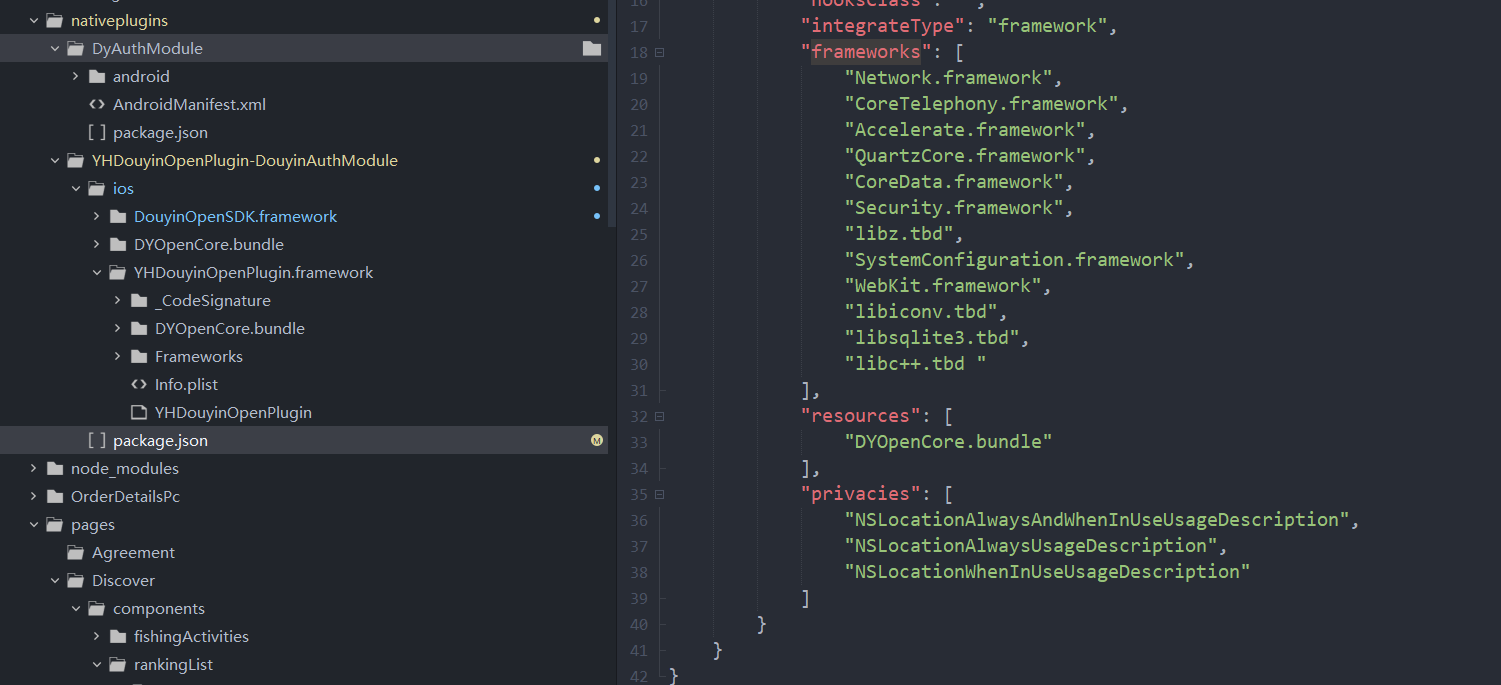Collapse the ios folder chevron
1501x685 pixels.
coord(76,188)
